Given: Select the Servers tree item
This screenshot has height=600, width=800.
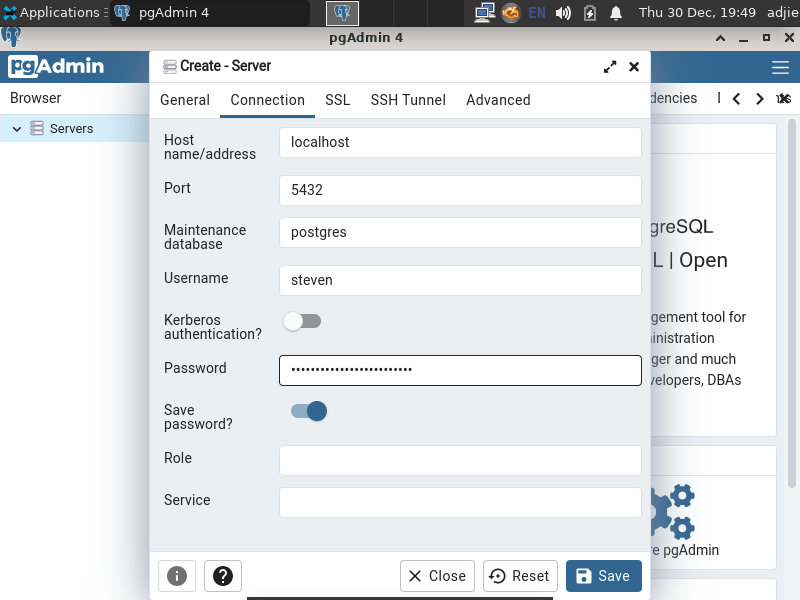Looking at the screenshot, I should 74,129.
